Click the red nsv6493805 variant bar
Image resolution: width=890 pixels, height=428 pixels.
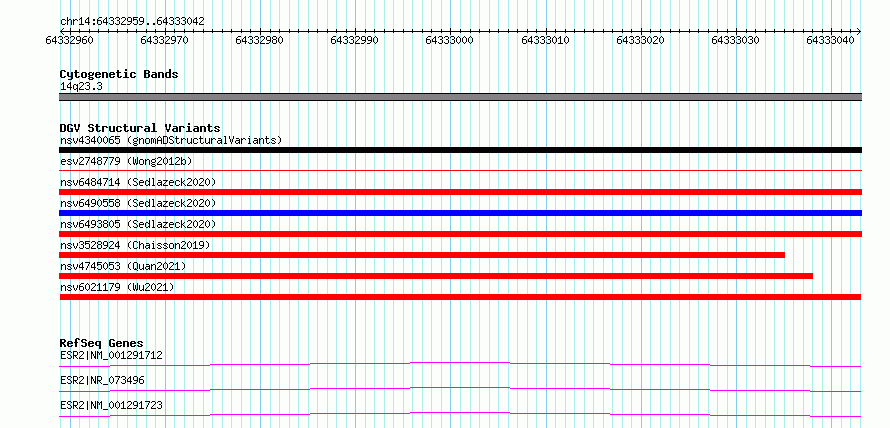(460, 234)
